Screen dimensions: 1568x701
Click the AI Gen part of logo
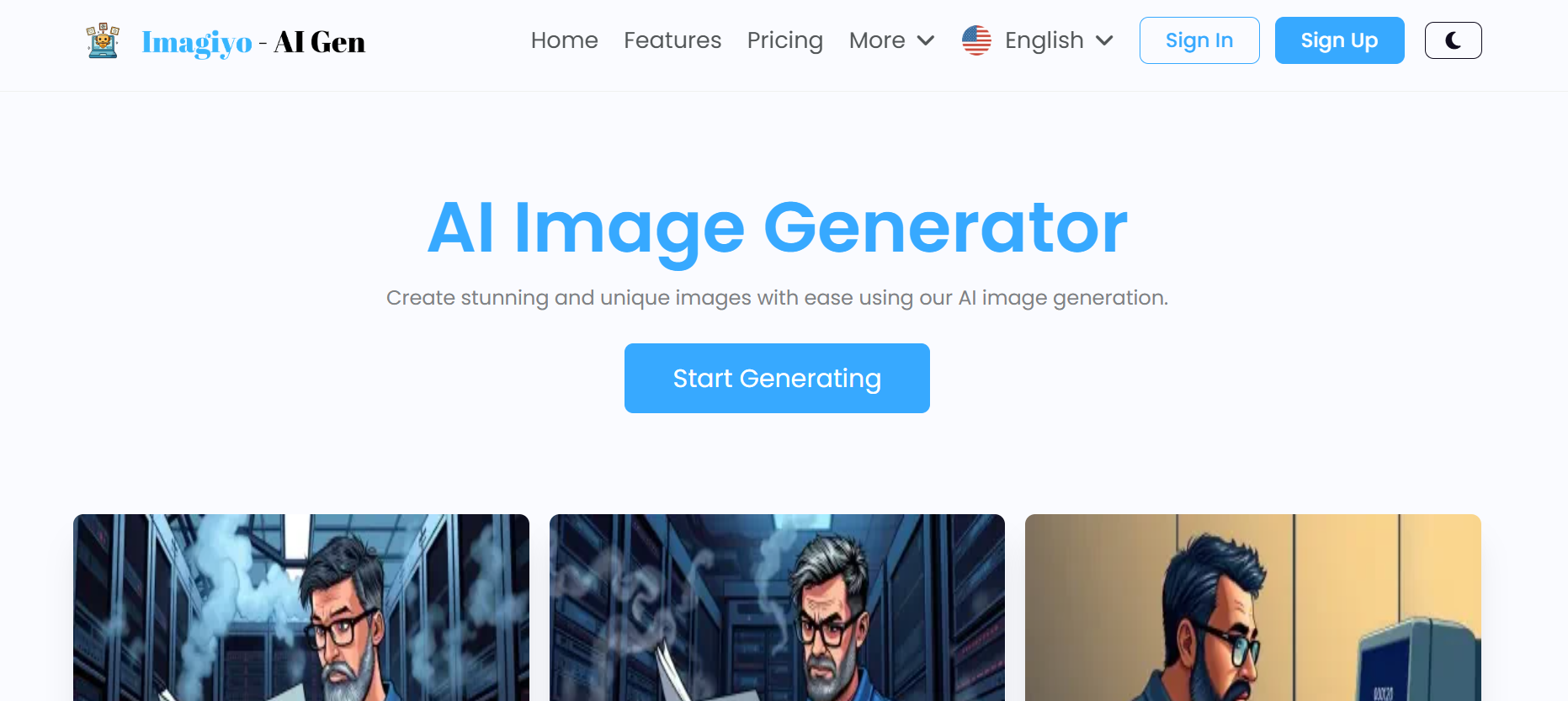point(320,41)
